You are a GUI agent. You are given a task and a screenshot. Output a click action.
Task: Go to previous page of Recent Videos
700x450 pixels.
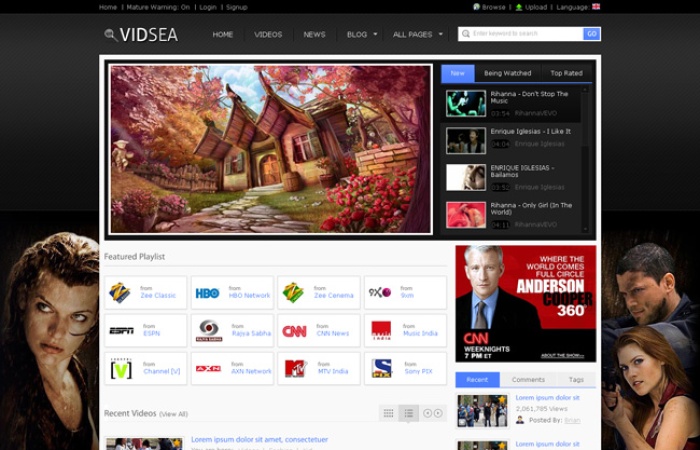tap(427, 413)
